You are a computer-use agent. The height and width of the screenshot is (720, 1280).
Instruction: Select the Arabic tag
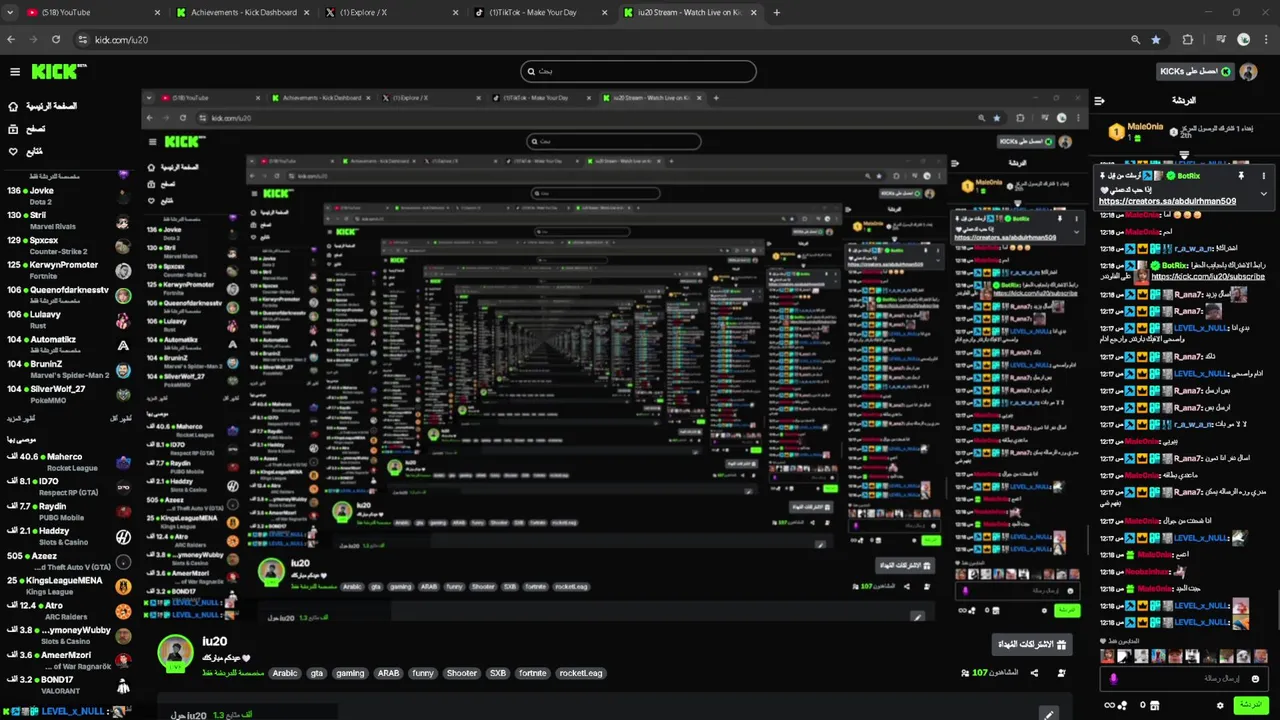(x=285, y=673)
